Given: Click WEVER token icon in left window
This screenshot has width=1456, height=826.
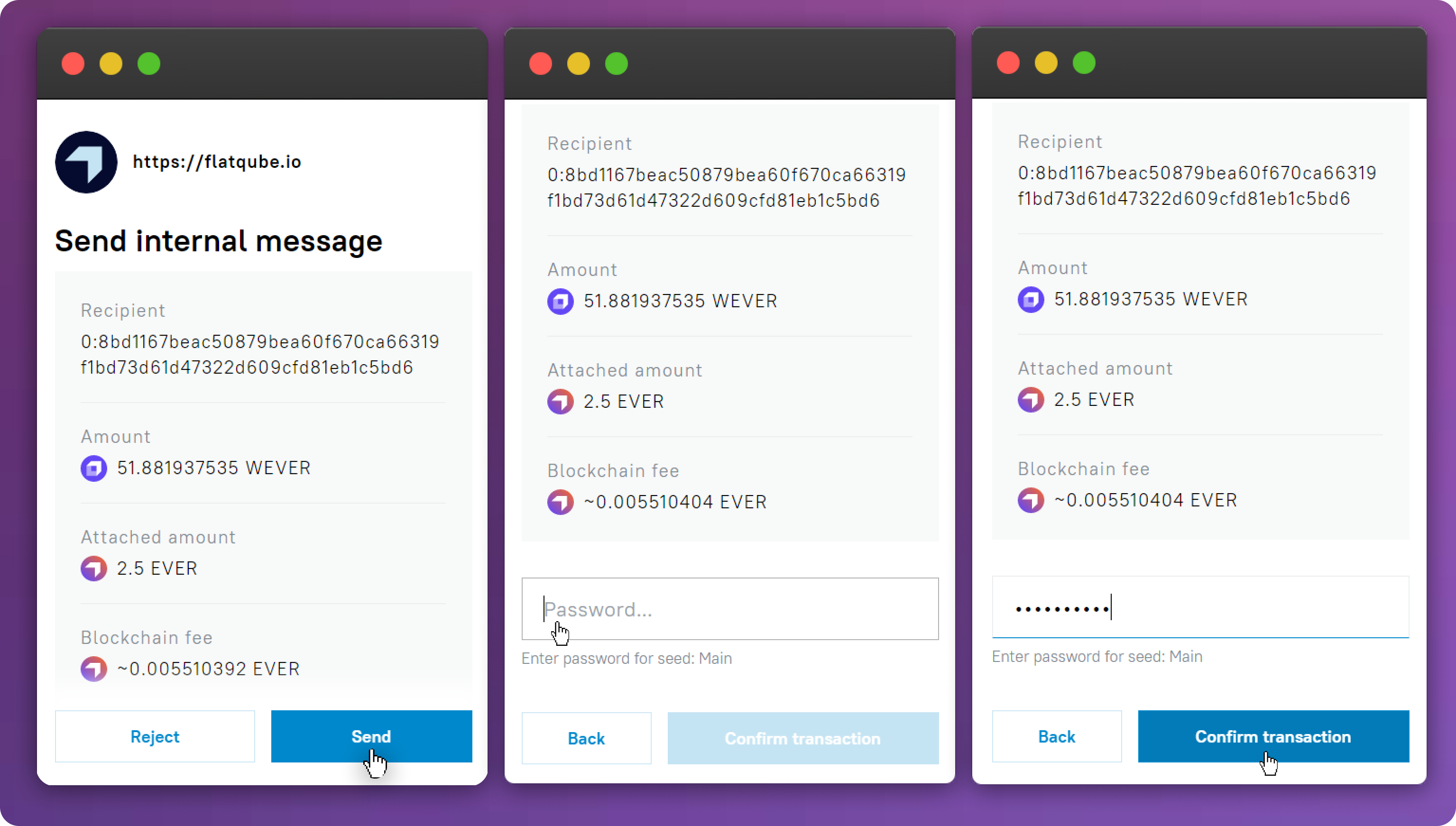Looking at the screenshot, I should (93, 468).
